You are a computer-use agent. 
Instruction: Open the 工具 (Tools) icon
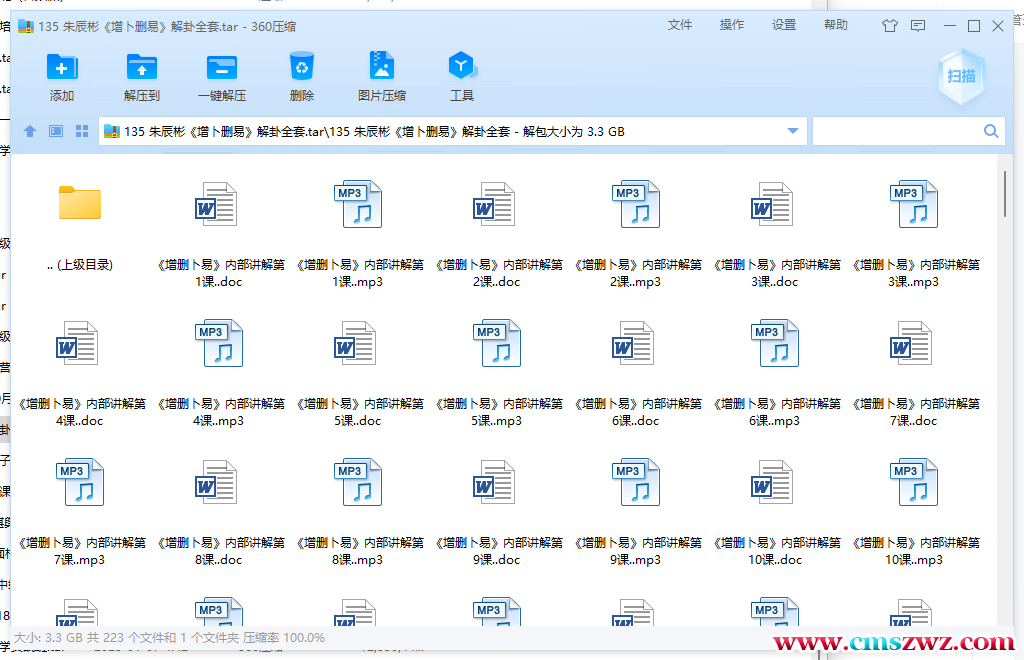point(462,66)
